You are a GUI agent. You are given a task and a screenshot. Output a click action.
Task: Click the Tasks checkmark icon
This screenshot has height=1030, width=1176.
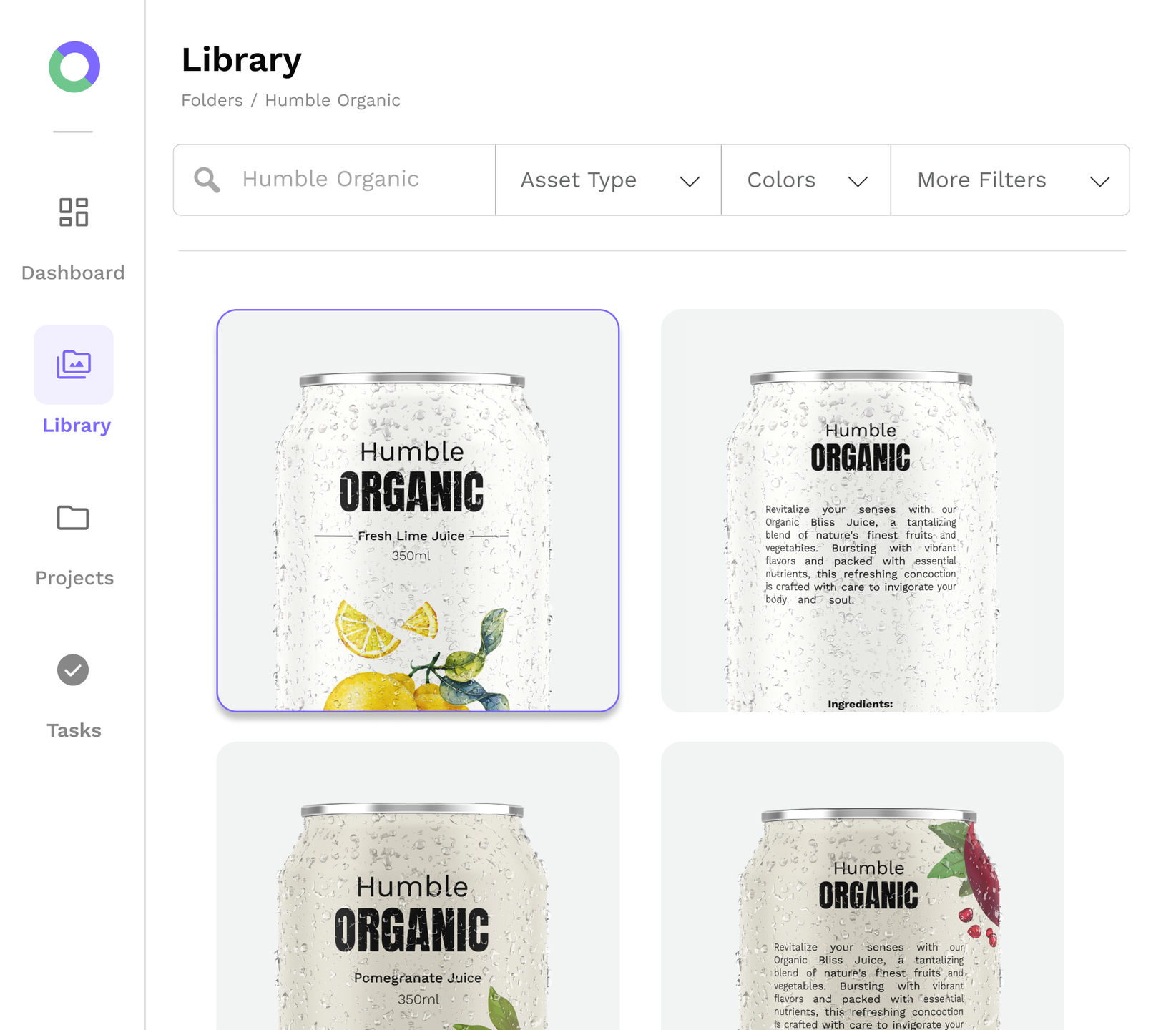click(x=73, y=670)
